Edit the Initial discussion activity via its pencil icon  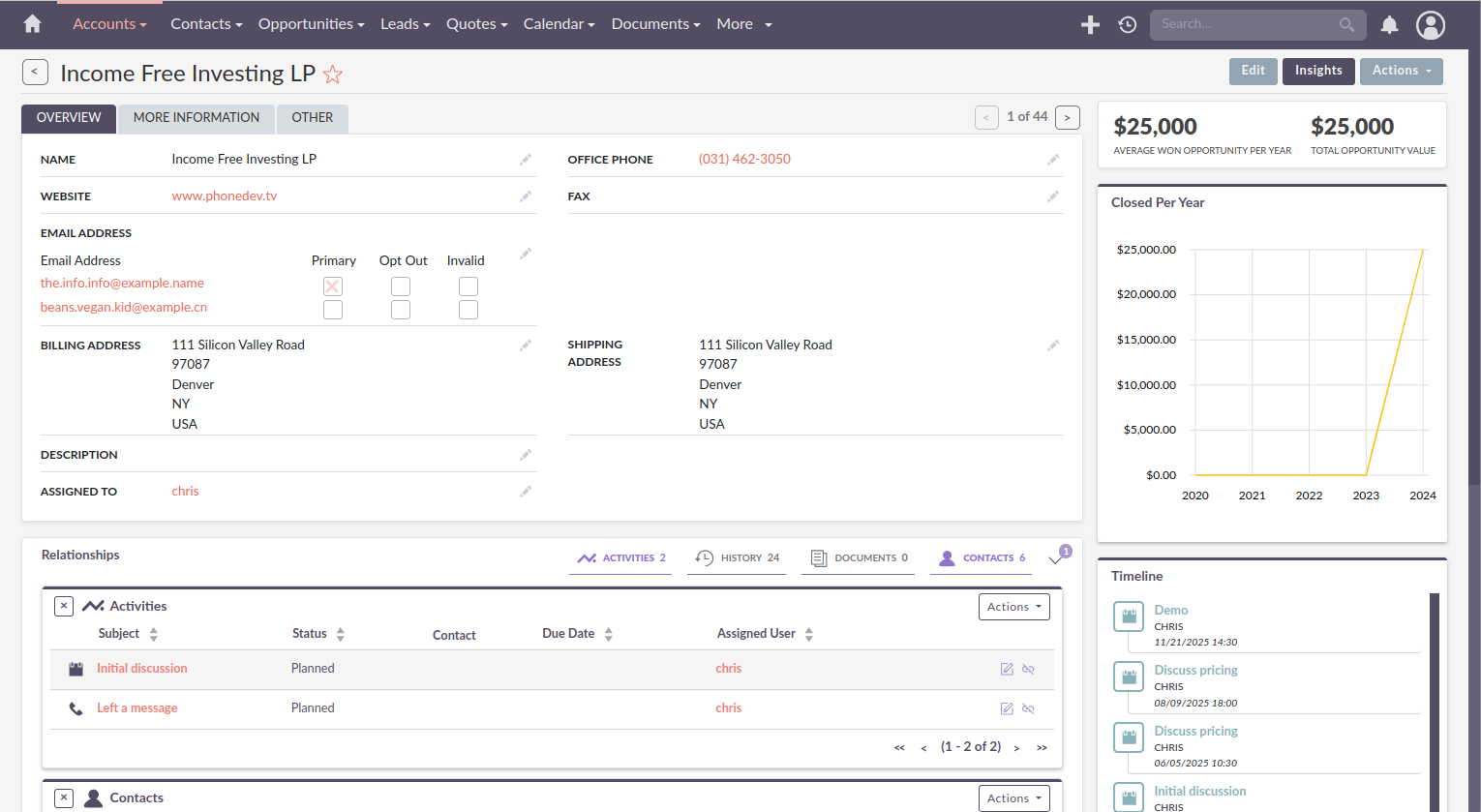tap(1007, 669)
